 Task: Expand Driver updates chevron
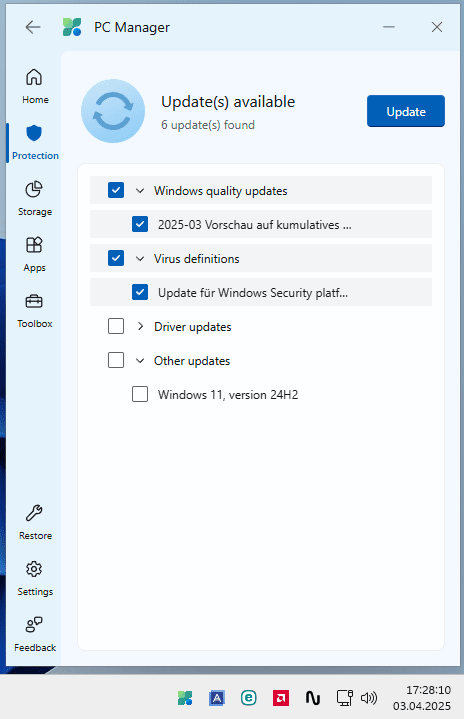(140, 326)
